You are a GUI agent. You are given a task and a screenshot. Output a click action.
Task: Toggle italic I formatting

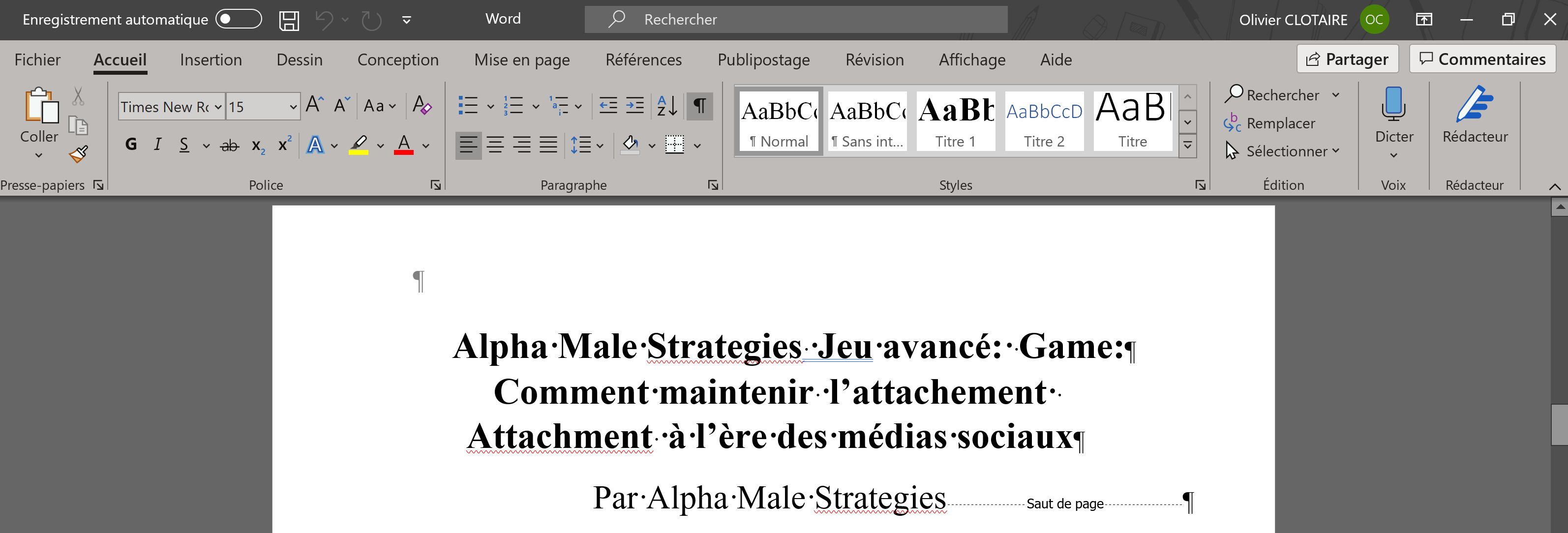158,144
